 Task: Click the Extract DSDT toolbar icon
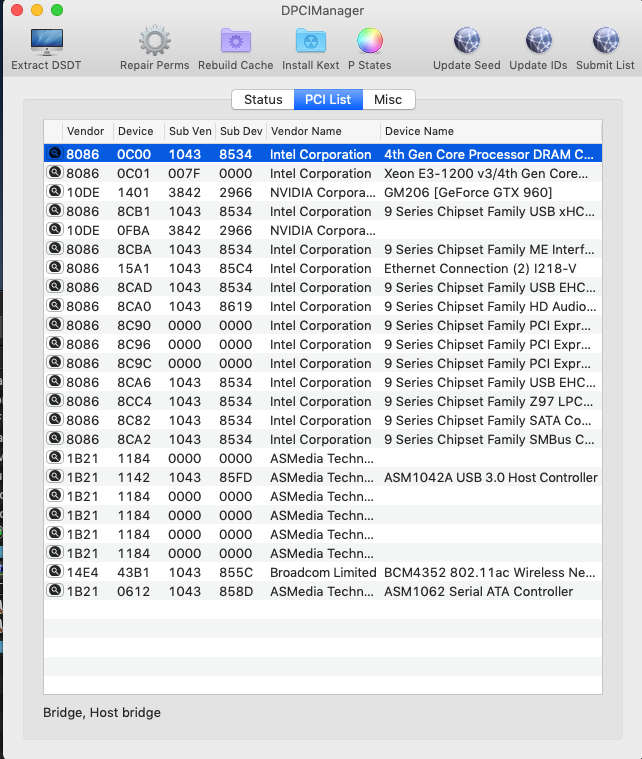click(46, 42)
